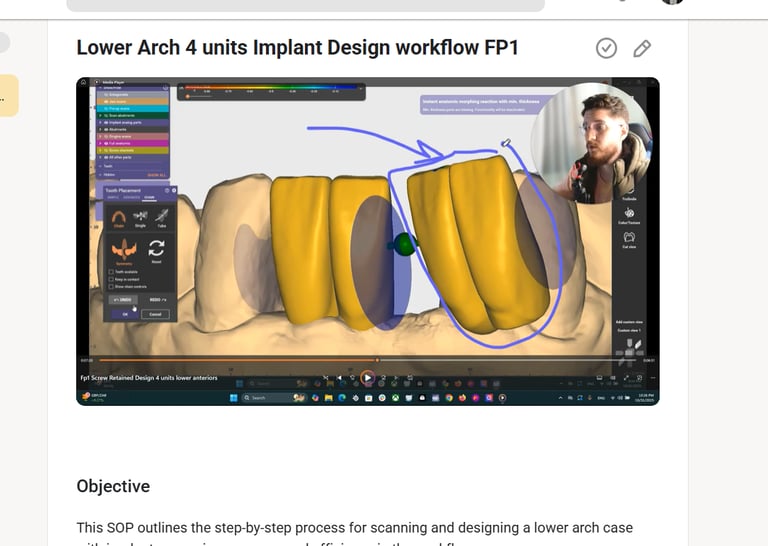Open Microsoft Edge icon in taskbar
The image size is (768, 546).
point(341,398)
